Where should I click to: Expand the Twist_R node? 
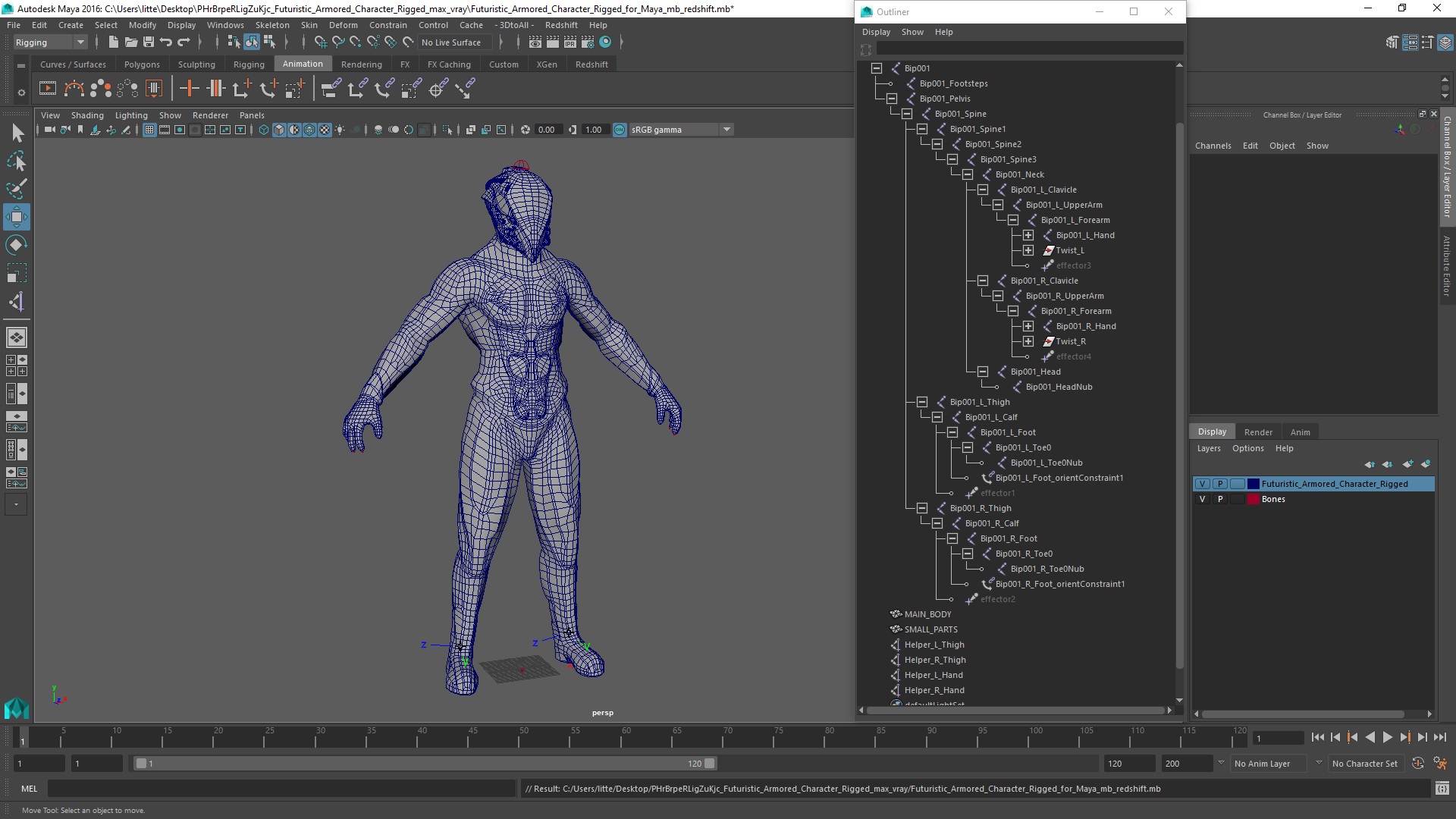pos(1028,341)
